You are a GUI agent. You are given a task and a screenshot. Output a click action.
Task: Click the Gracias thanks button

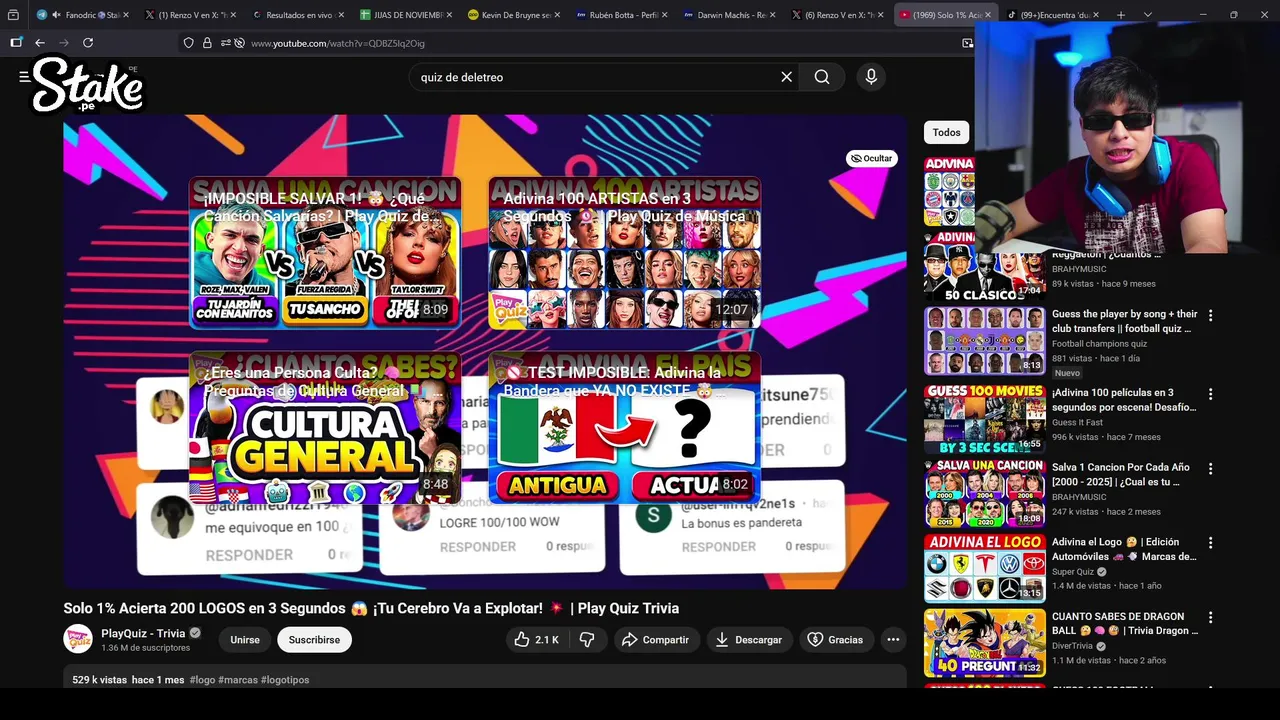coord(835,640)
